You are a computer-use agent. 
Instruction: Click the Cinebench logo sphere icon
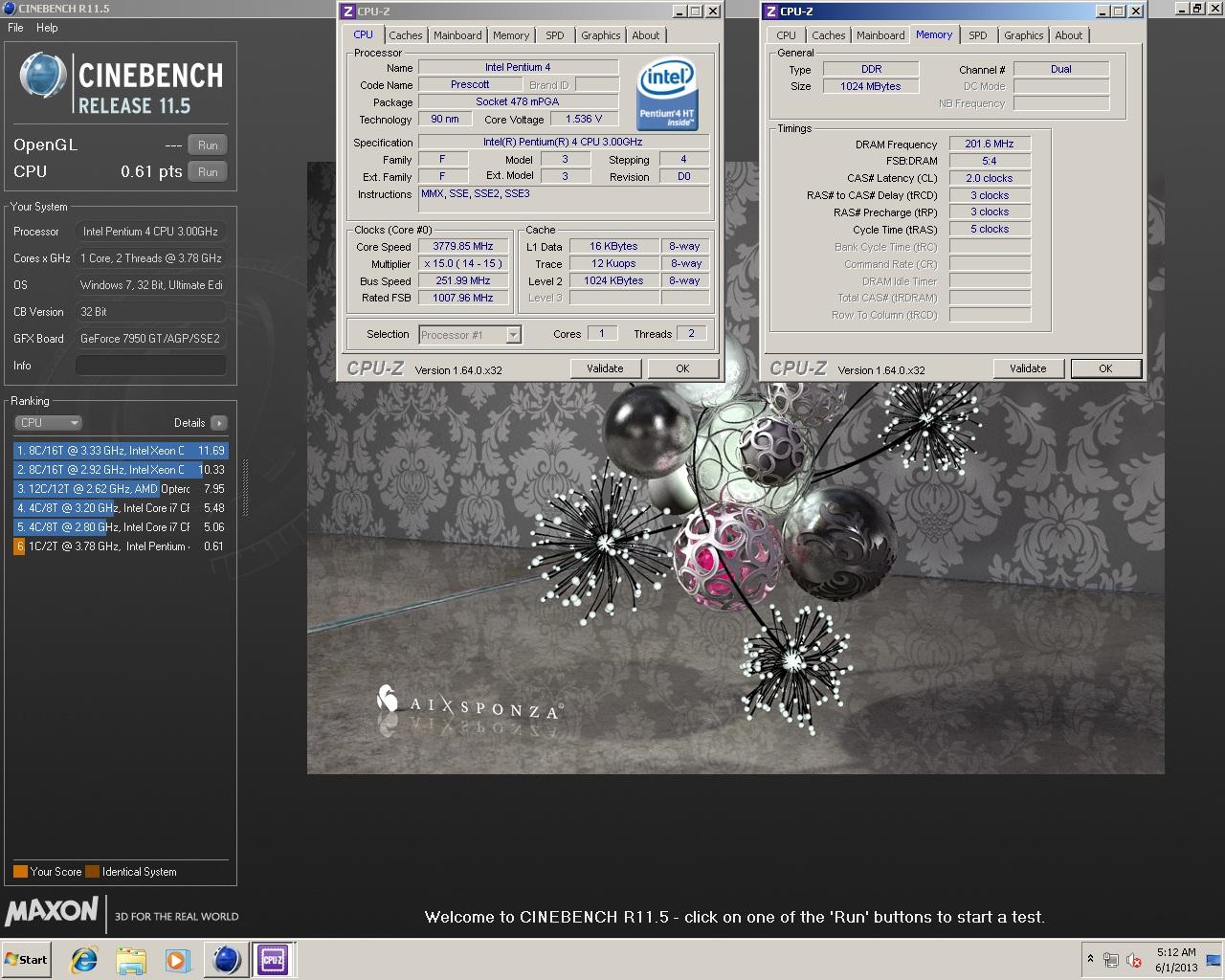(42, 76)
